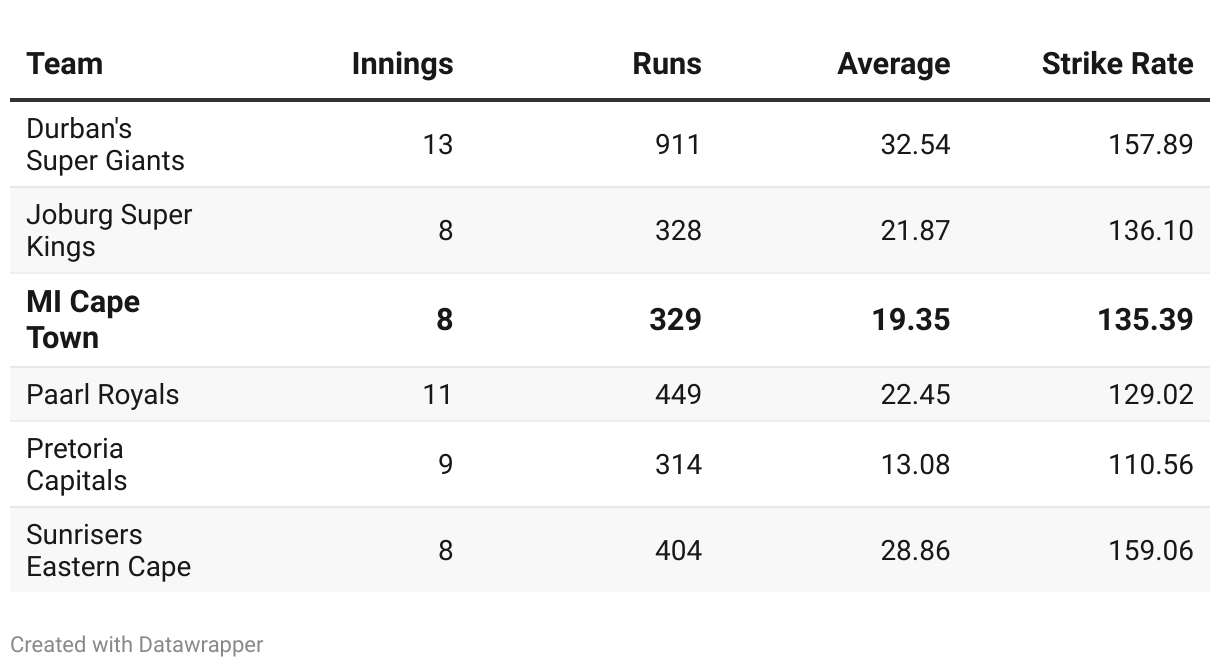
Task: Select the Joburg Super Kings team name
Action: [x=109, y=231]
